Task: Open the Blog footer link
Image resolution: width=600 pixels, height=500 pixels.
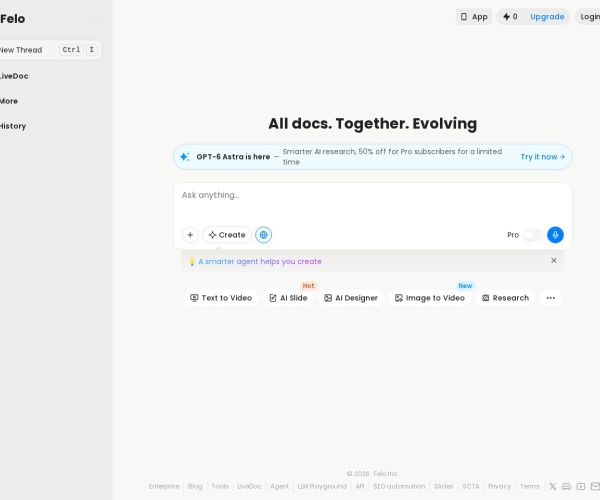Action: pyautogui.click(x=195, y=486)
